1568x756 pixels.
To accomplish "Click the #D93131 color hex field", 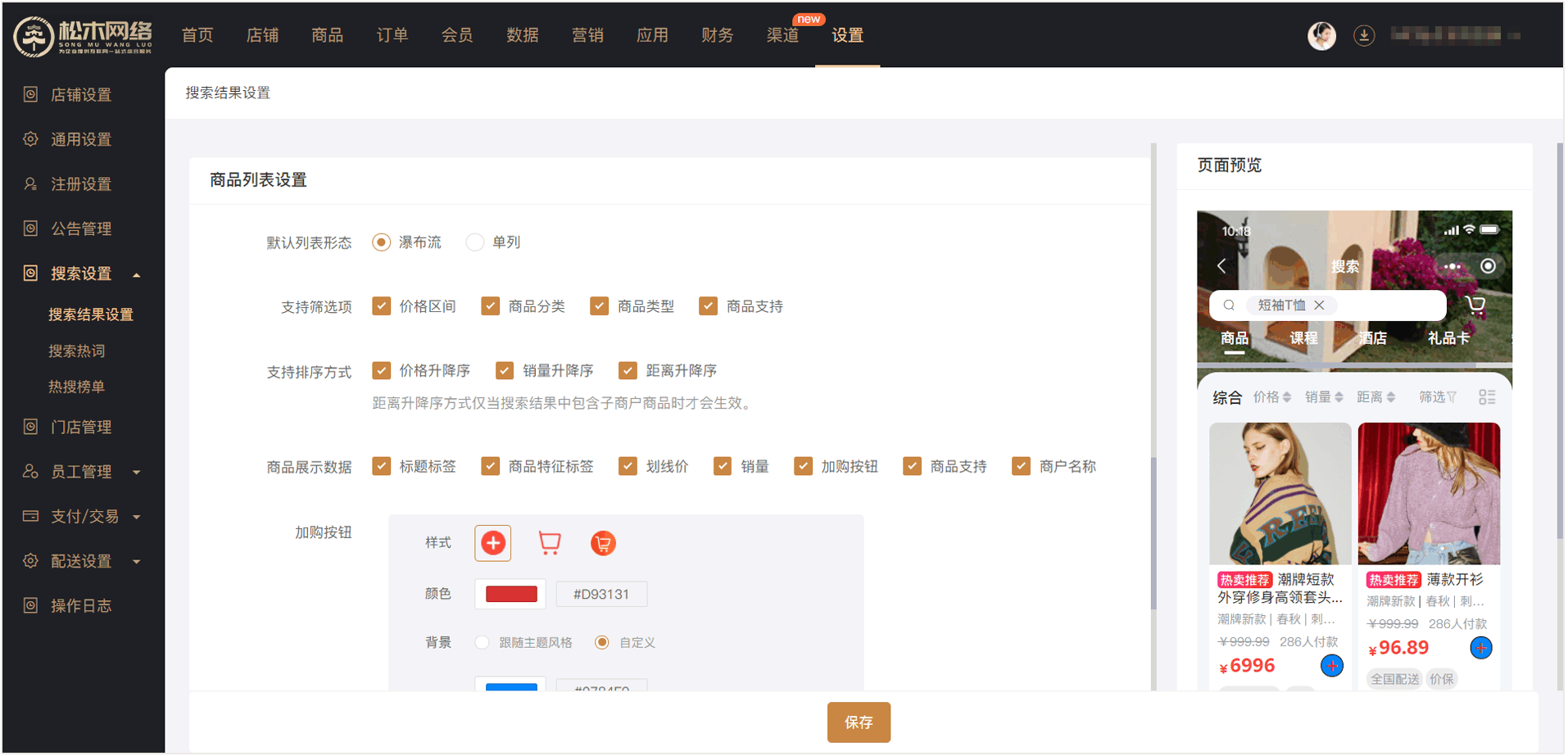I will pyautogui.click(x=601, y=595).
